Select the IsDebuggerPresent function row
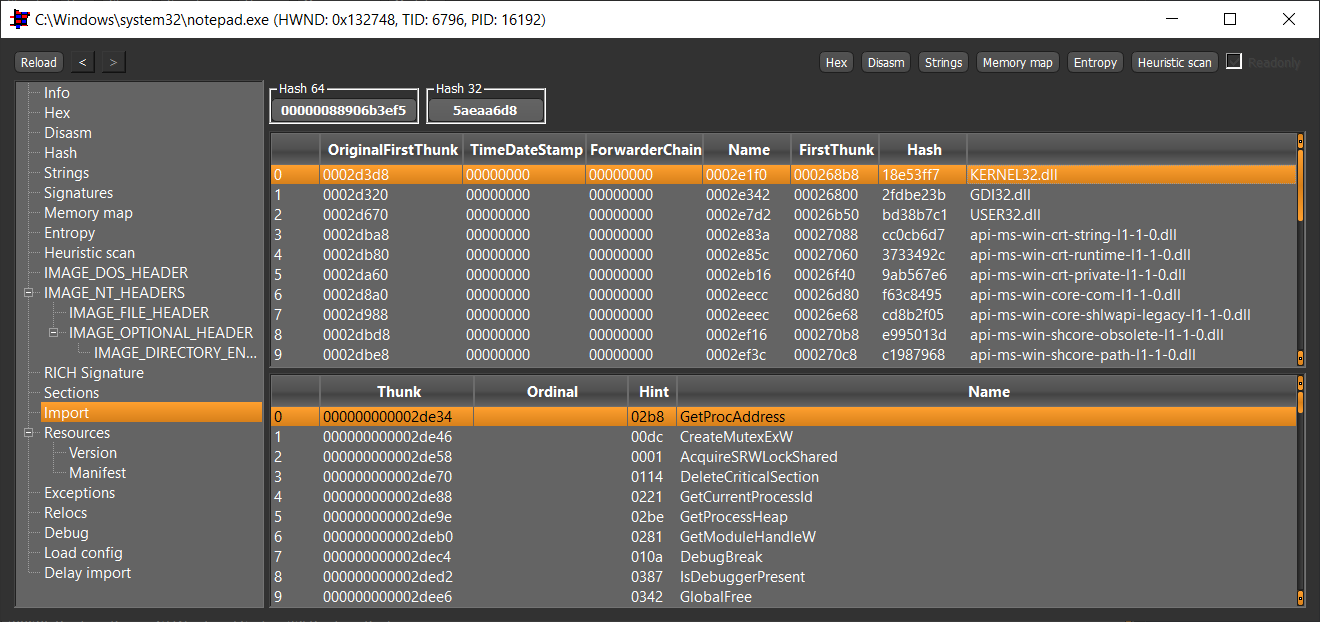Screen dimensions: 1320x622 click(783, 577)
